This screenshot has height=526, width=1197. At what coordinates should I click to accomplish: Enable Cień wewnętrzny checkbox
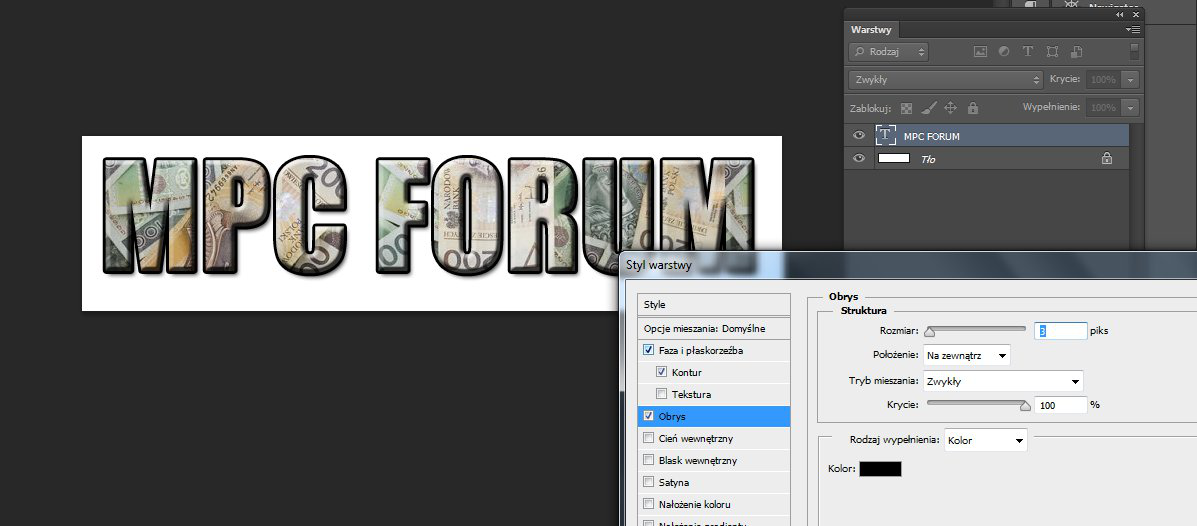(649, 438)
